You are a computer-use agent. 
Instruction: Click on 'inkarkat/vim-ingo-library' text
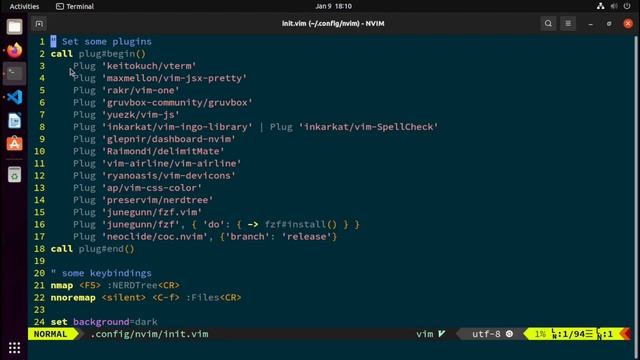[177, 127]
